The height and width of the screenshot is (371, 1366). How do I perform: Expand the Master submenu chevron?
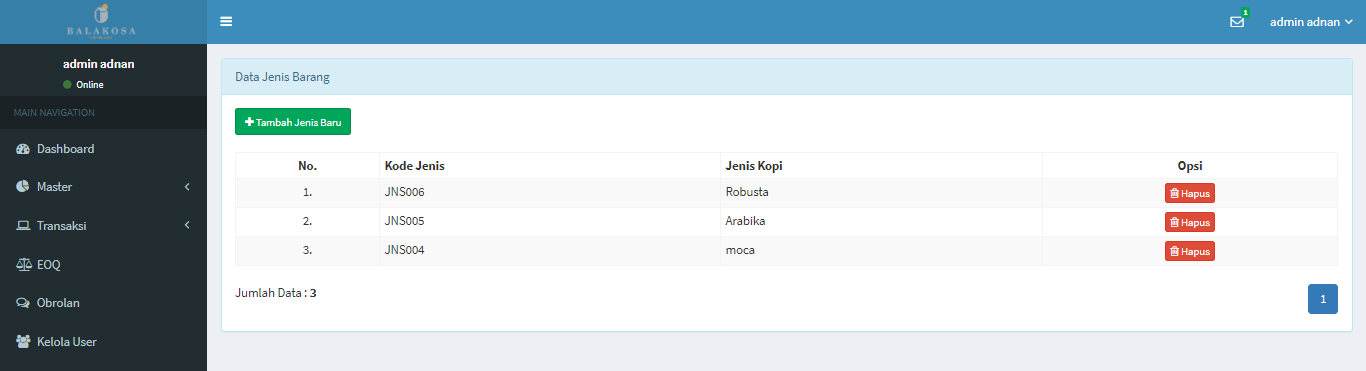pyautogui.click(x=187, y=187)
